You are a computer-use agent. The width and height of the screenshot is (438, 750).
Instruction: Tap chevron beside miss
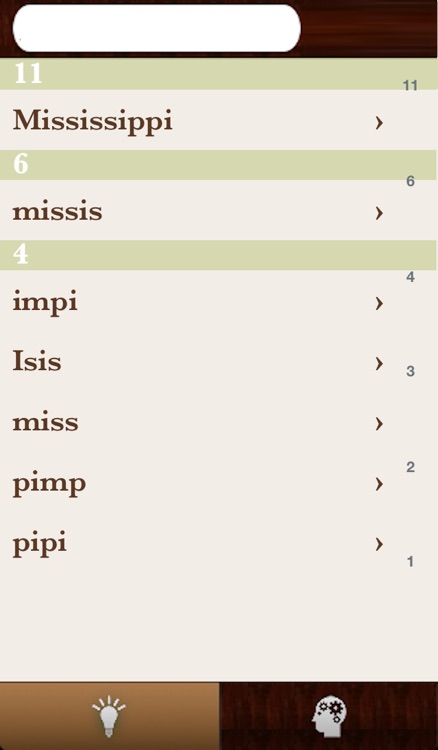(x=379, y=423)
